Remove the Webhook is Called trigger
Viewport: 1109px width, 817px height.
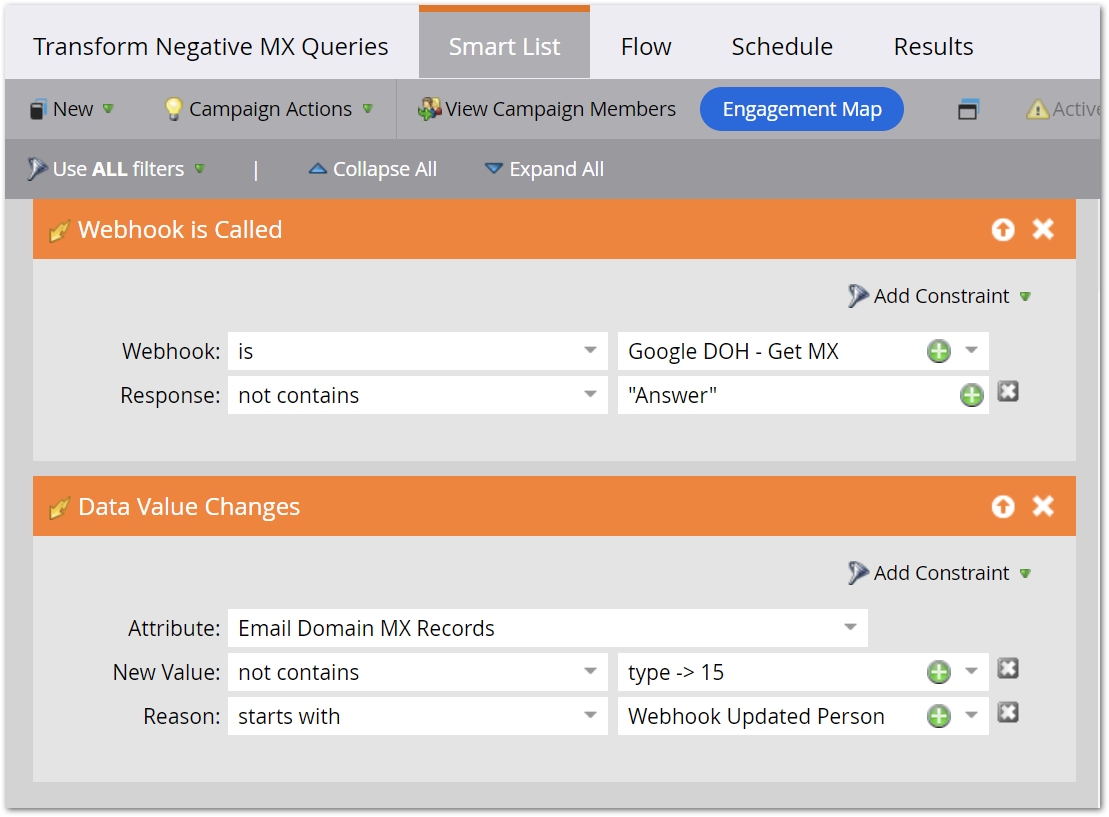coord(1043,230)
